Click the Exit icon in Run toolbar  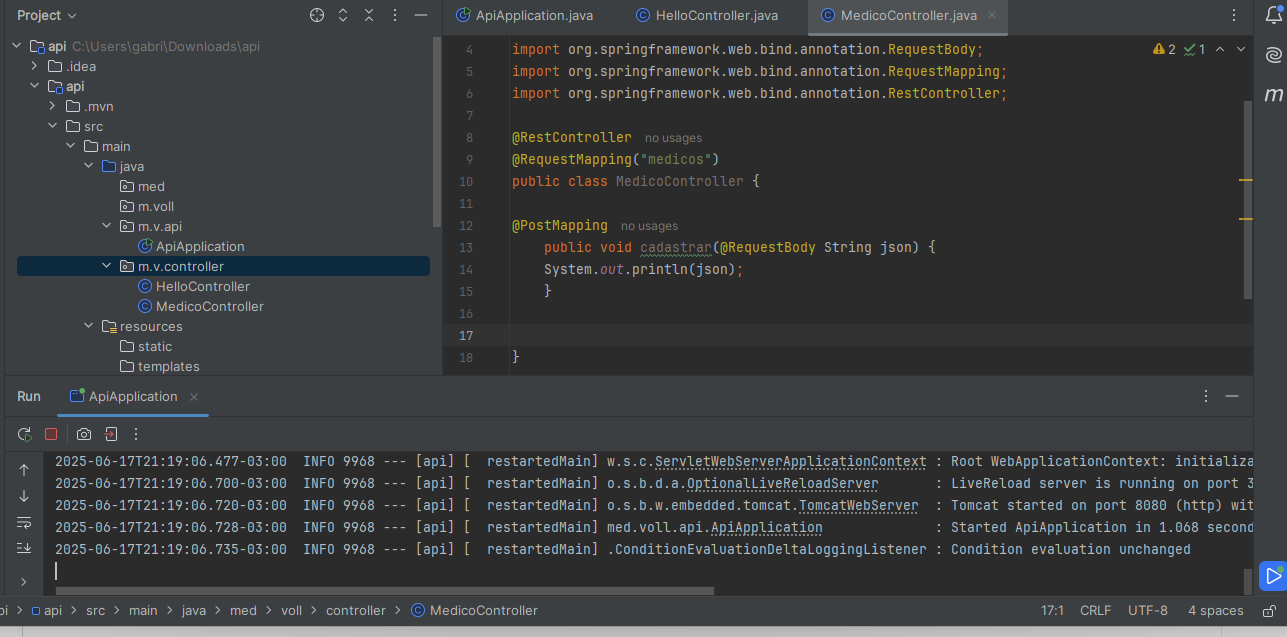point(111,434)
